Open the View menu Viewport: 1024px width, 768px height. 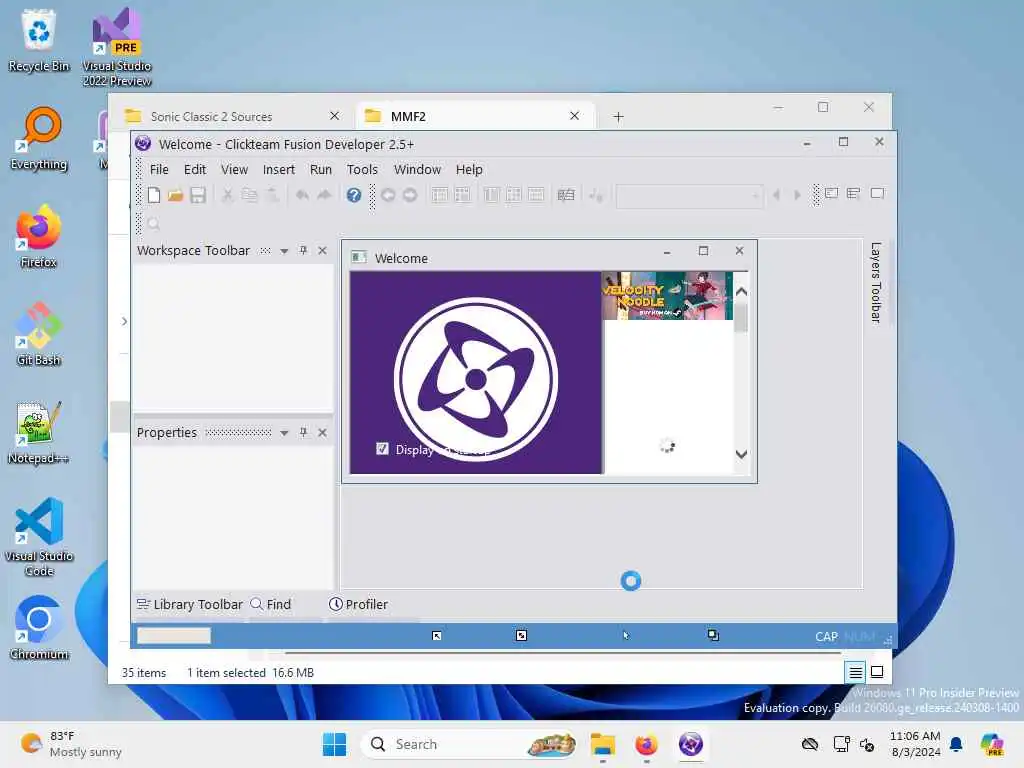click(234, 169)
